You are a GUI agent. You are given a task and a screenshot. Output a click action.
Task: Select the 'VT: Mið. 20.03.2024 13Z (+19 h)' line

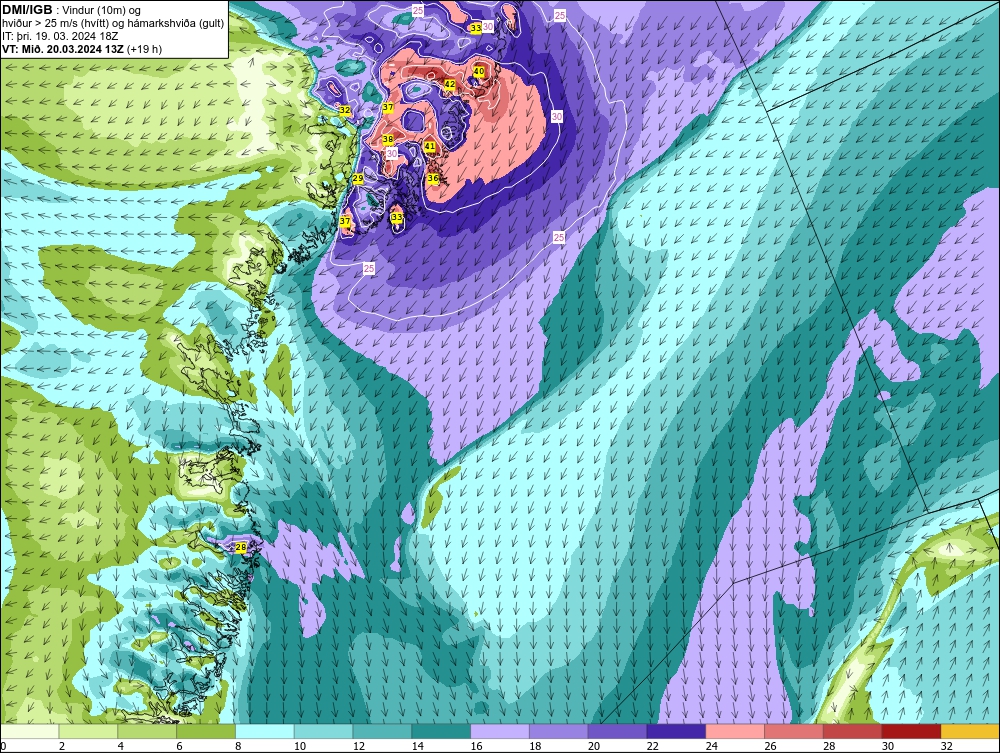82,48
